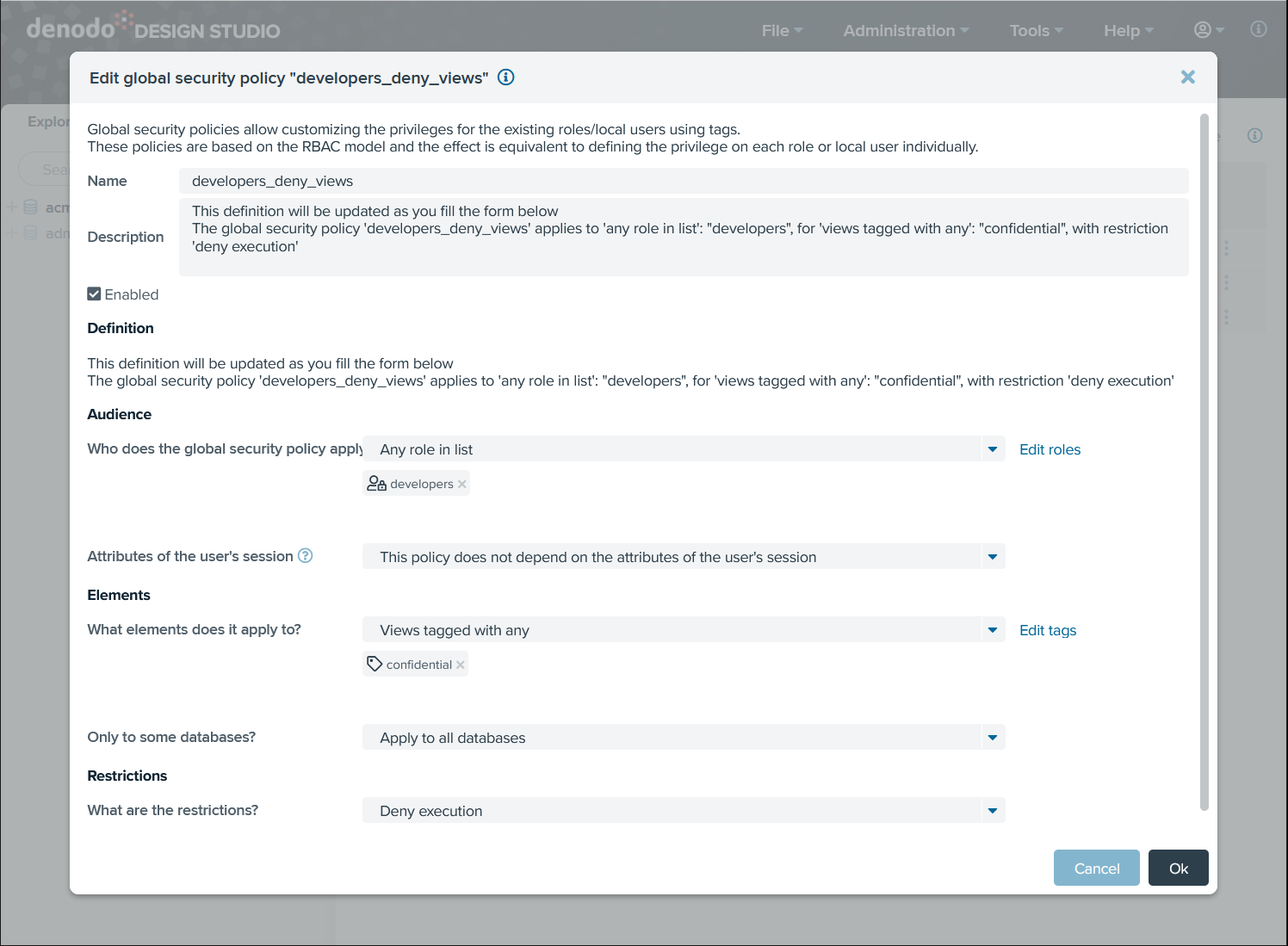Image resolution: width=1288 pixels, height=946 pixels.
Task: Click the Elements section heading
Action: point(119,595)
